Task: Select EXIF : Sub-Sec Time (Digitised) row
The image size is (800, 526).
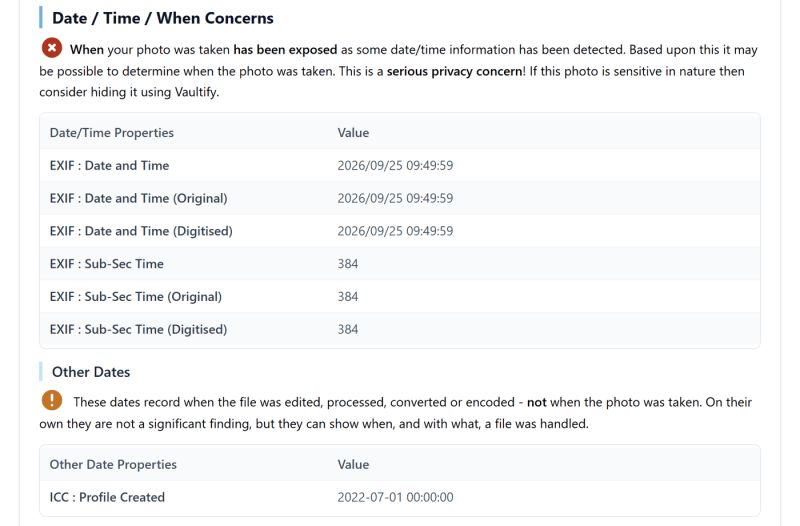Action: coord(399,329)
